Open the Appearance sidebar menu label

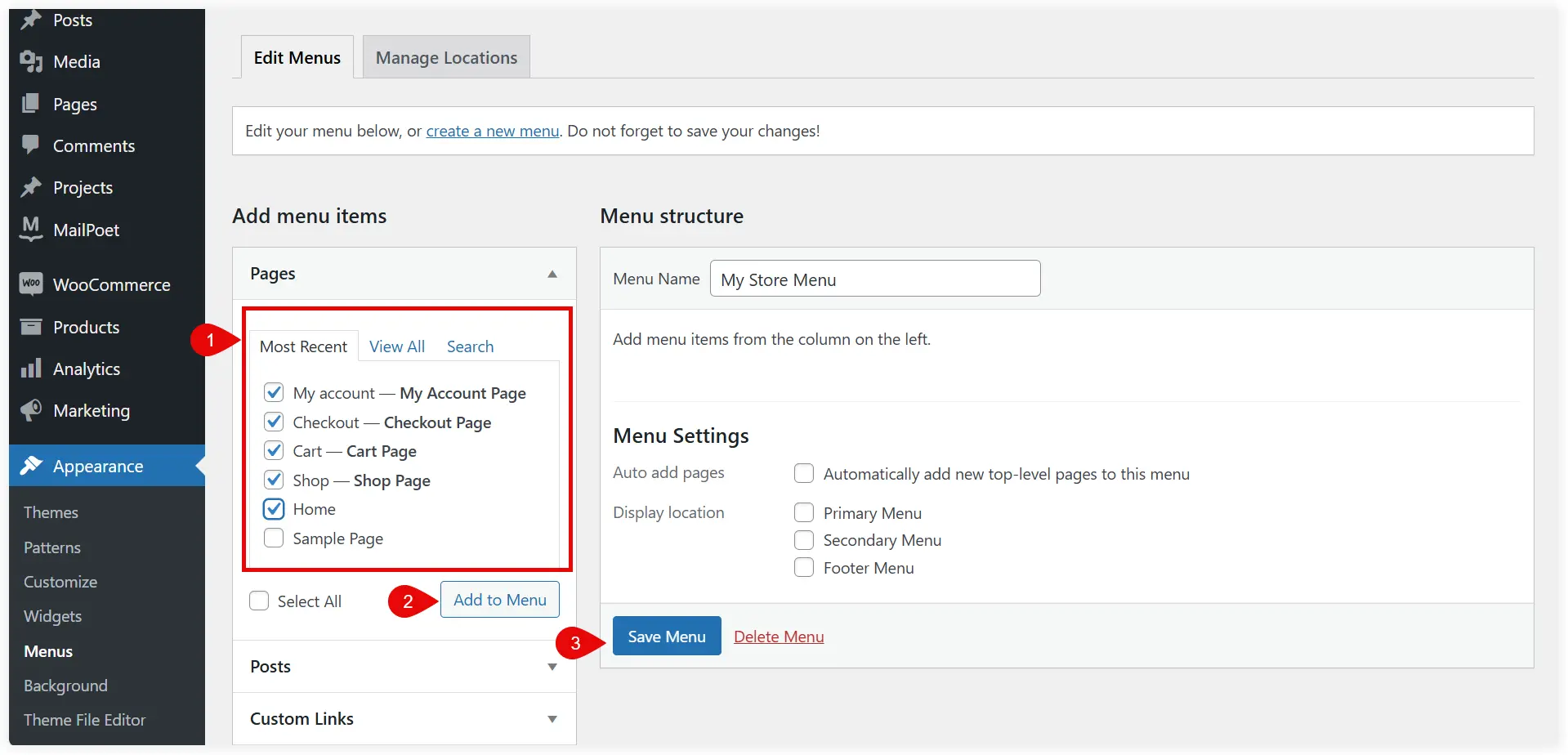pos(98,466)
